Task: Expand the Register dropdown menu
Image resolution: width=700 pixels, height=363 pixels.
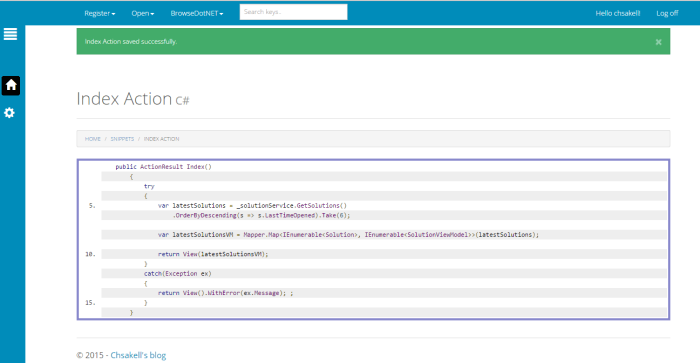Action: pyautogui.click(x=100, y=13)
